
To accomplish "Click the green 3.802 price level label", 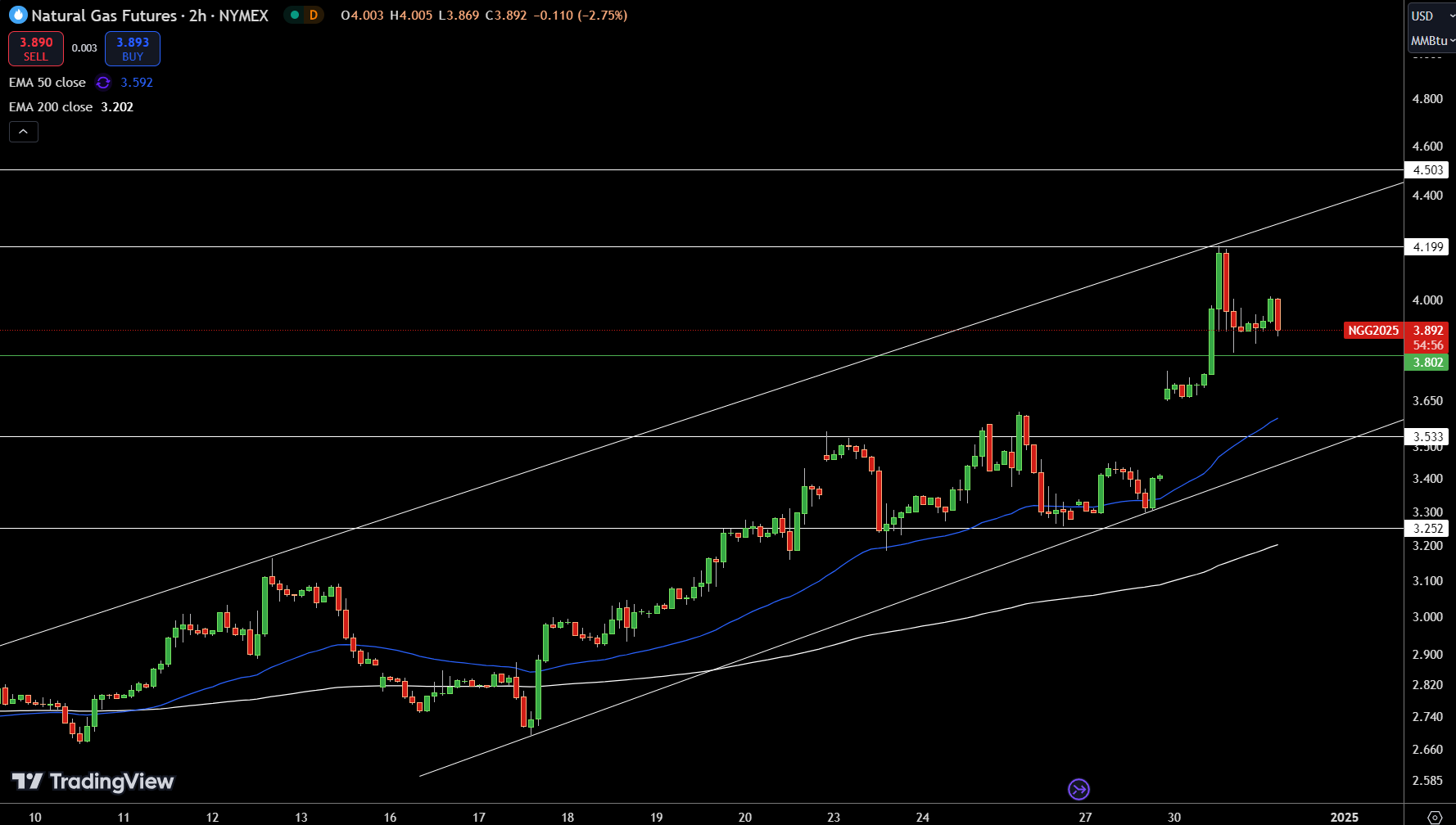I will [1427, 363].
